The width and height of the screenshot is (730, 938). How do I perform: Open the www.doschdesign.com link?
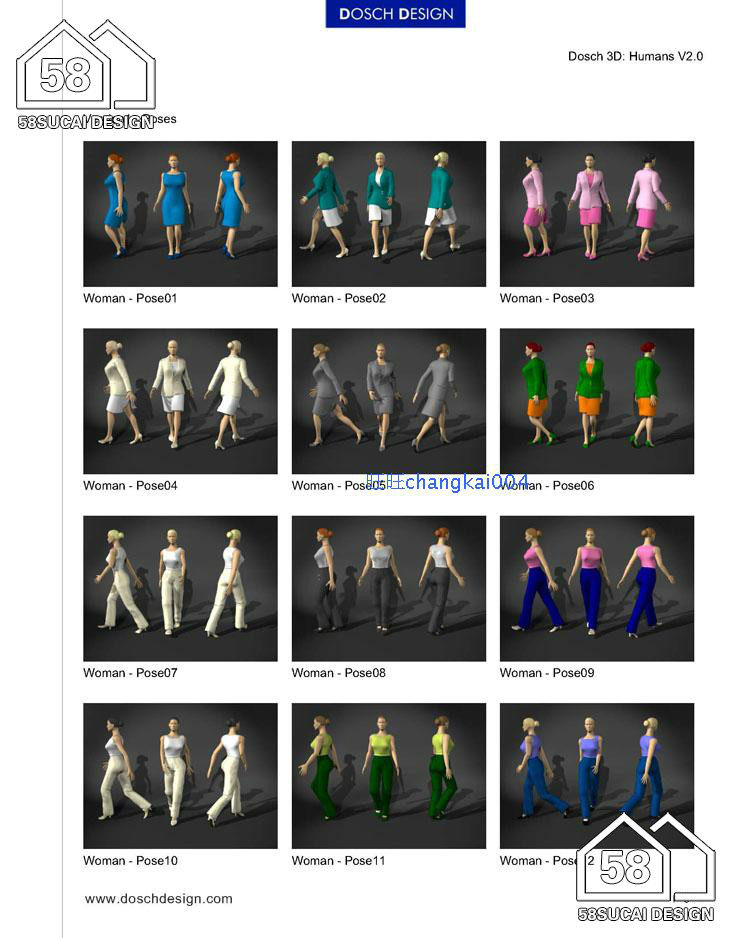point(158,898)
